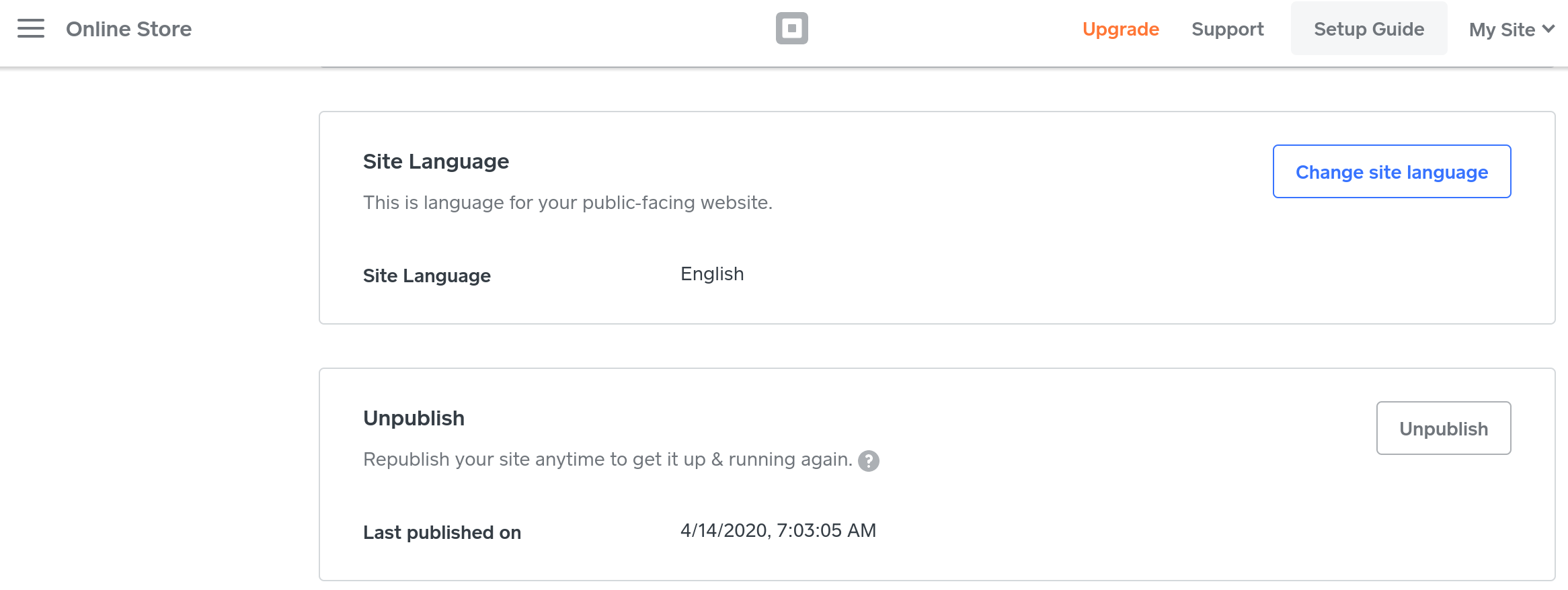Click the Republish your site description text
The height and width of the screenshot is (590, 1568).
tap(607, 460)
